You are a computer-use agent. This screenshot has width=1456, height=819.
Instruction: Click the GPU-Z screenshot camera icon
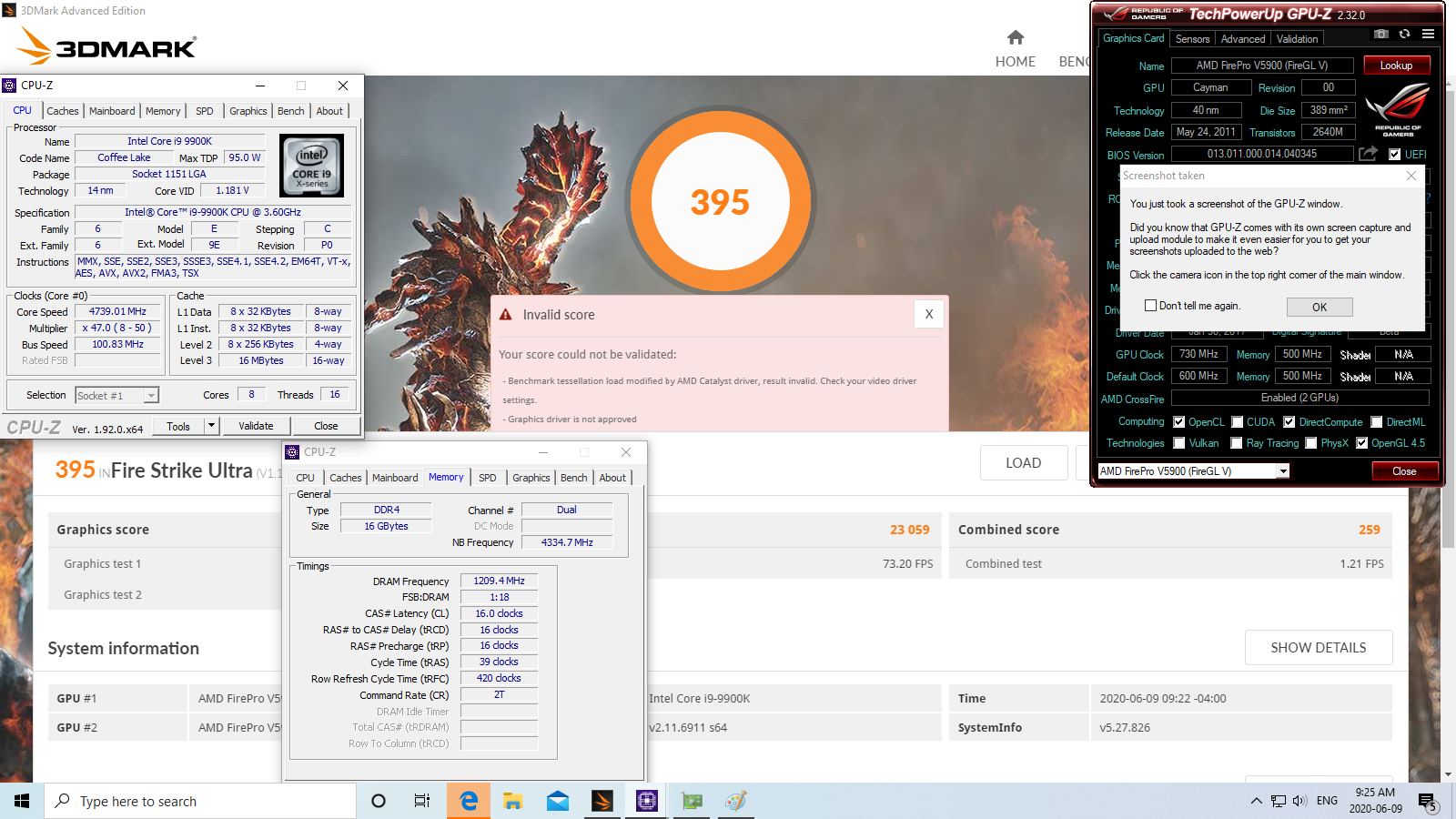coord(1380,35)
